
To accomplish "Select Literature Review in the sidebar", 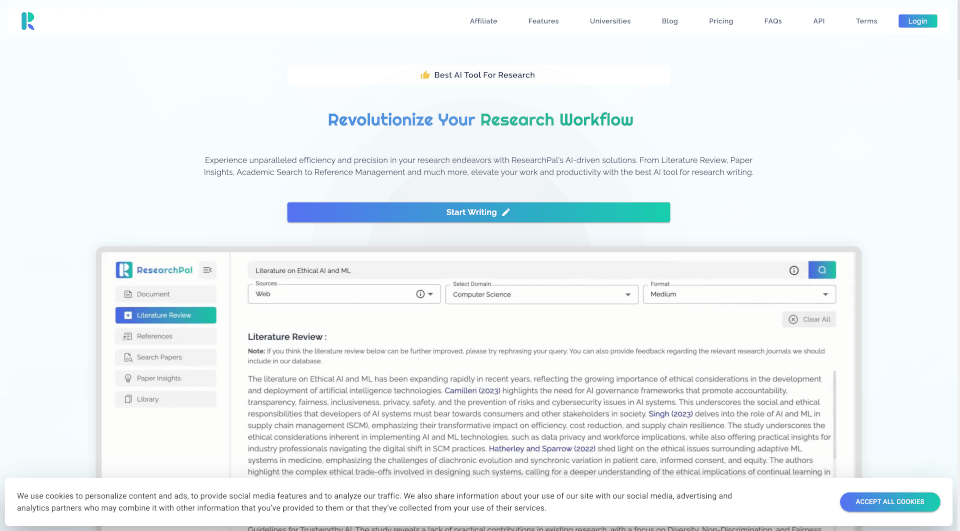I will [165, 315].
